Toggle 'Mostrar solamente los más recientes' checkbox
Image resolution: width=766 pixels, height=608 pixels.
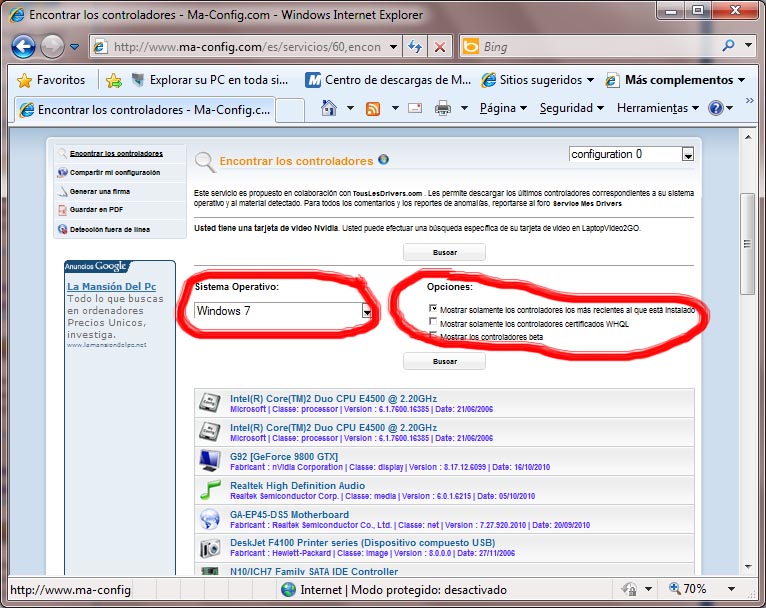(x=433, y=308)
